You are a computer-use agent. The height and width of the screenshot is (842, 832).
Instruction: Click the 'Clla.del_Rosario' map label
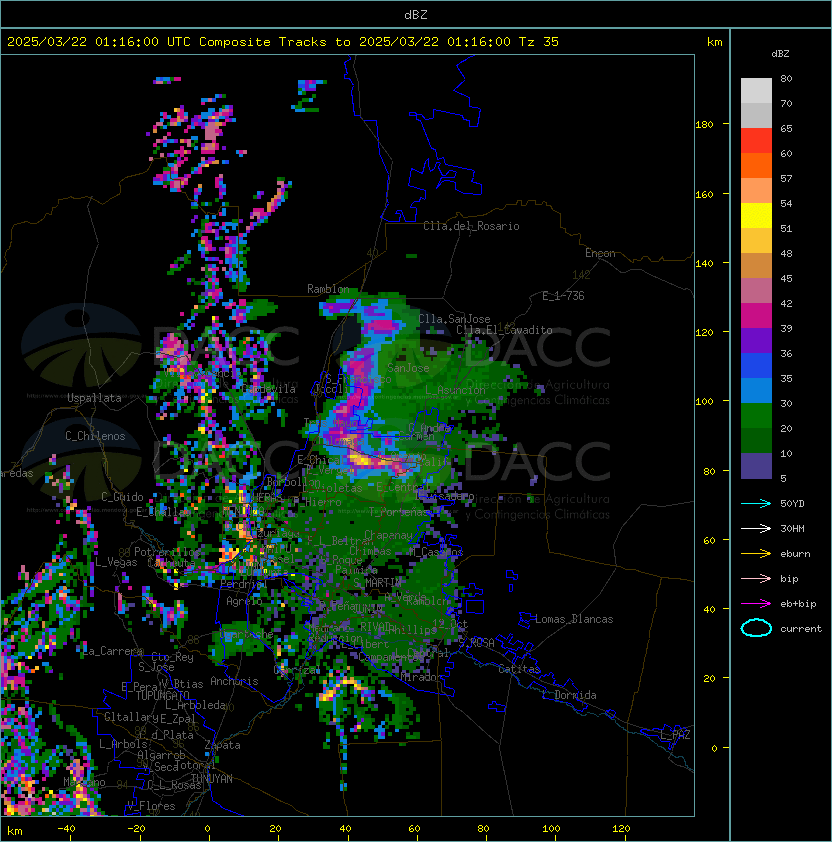click(x=471, y=226)
